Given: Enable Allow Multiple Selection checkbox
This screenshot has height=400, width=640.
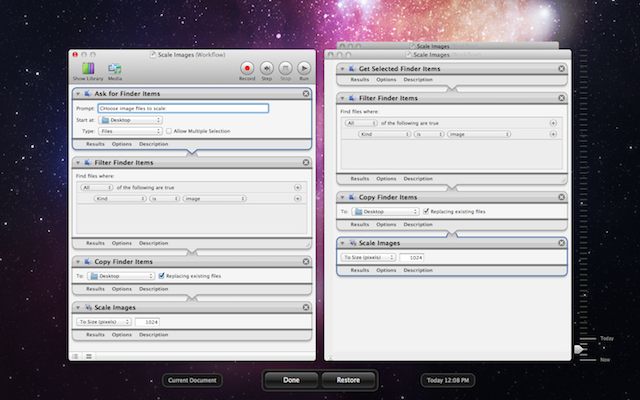Looking at the screenshot, I should [x=168, y=131].
